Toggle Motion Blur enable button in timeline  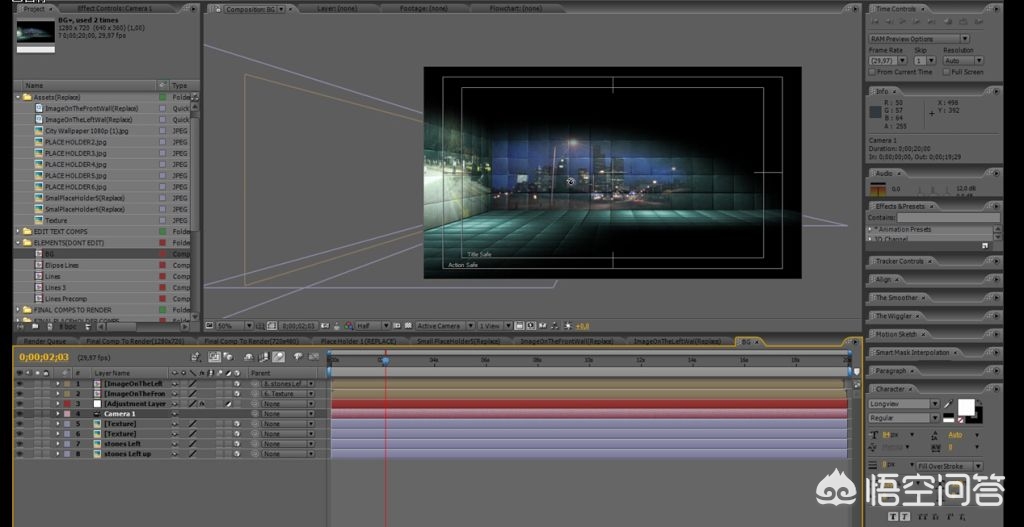tap(279, 357)
